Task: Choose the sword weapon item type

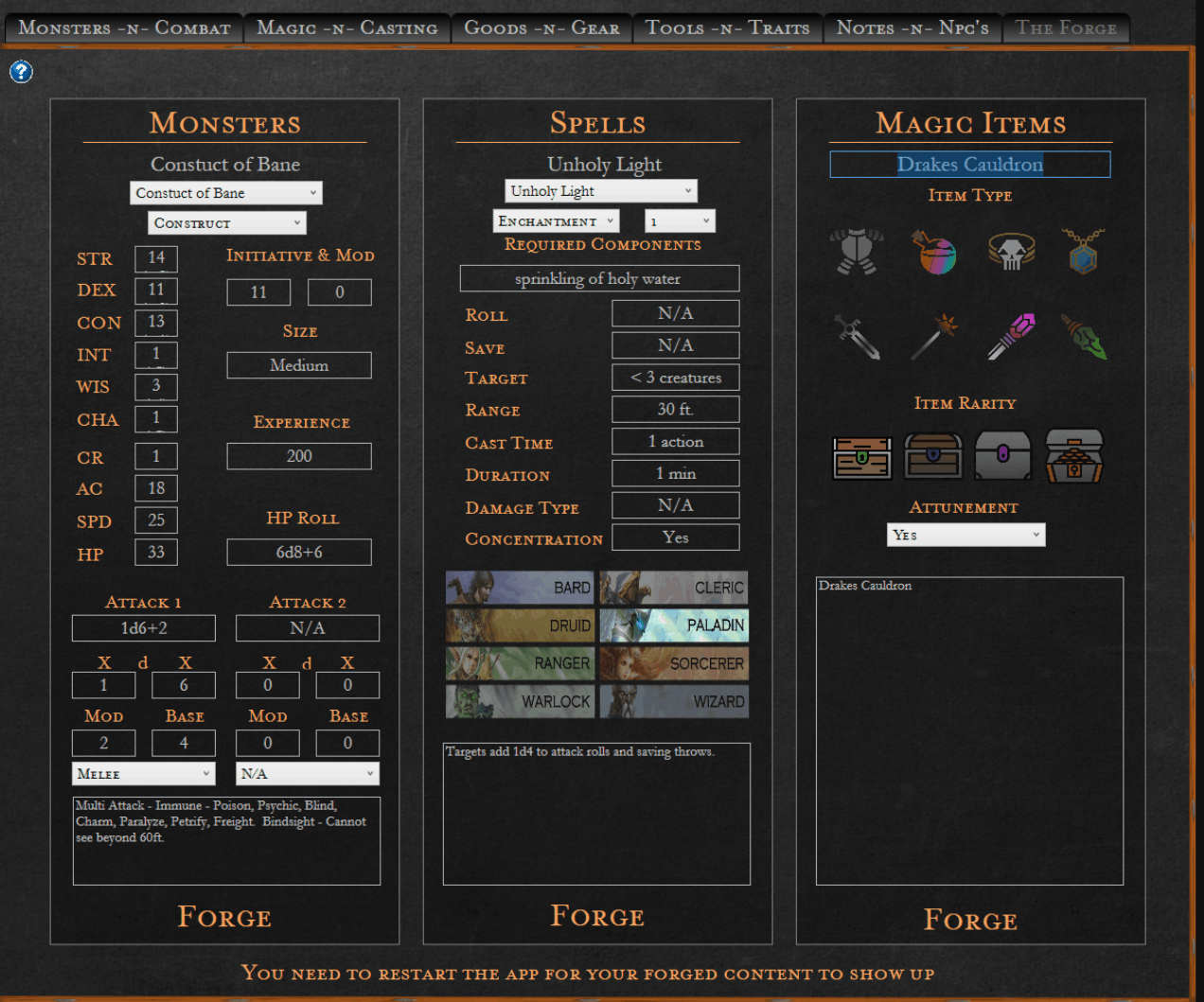Action: pos(857,337)
